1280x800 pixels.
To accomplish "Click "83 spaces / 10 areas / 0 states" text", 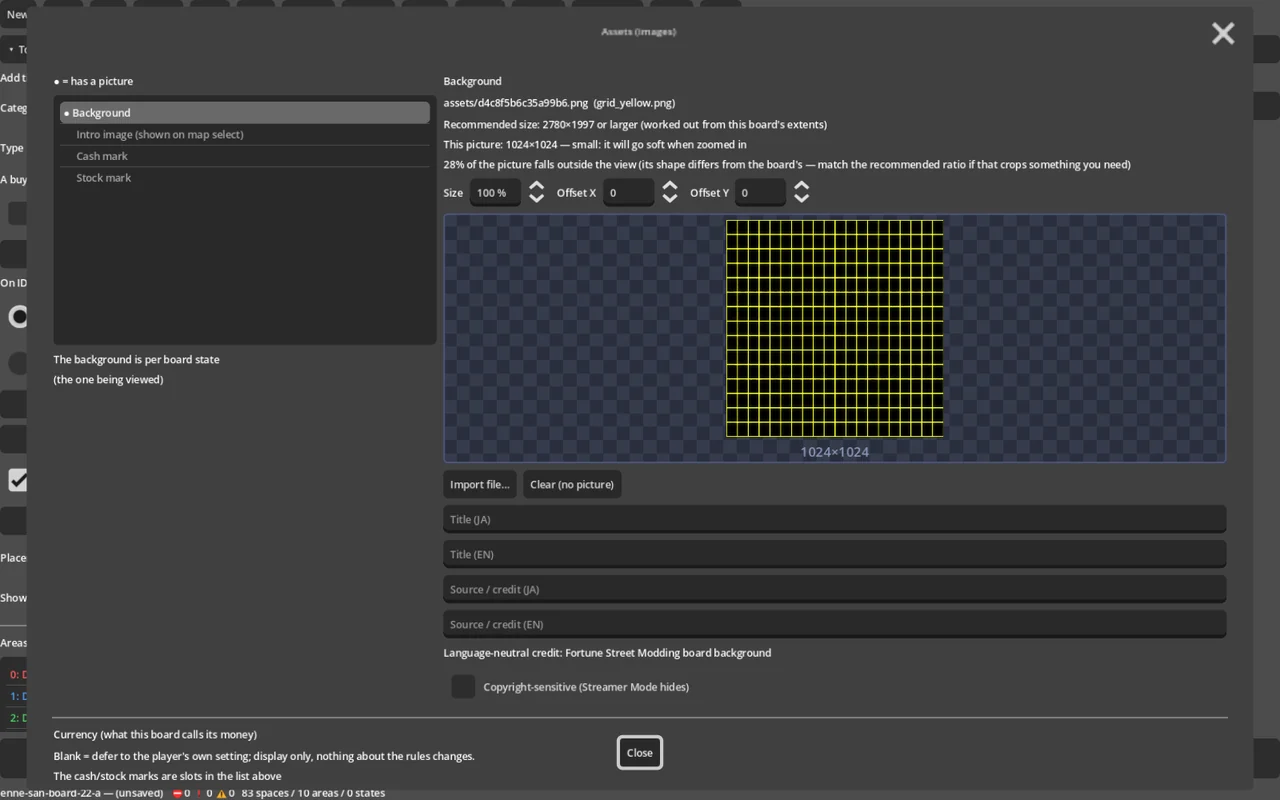I will [x=313, y=793].
